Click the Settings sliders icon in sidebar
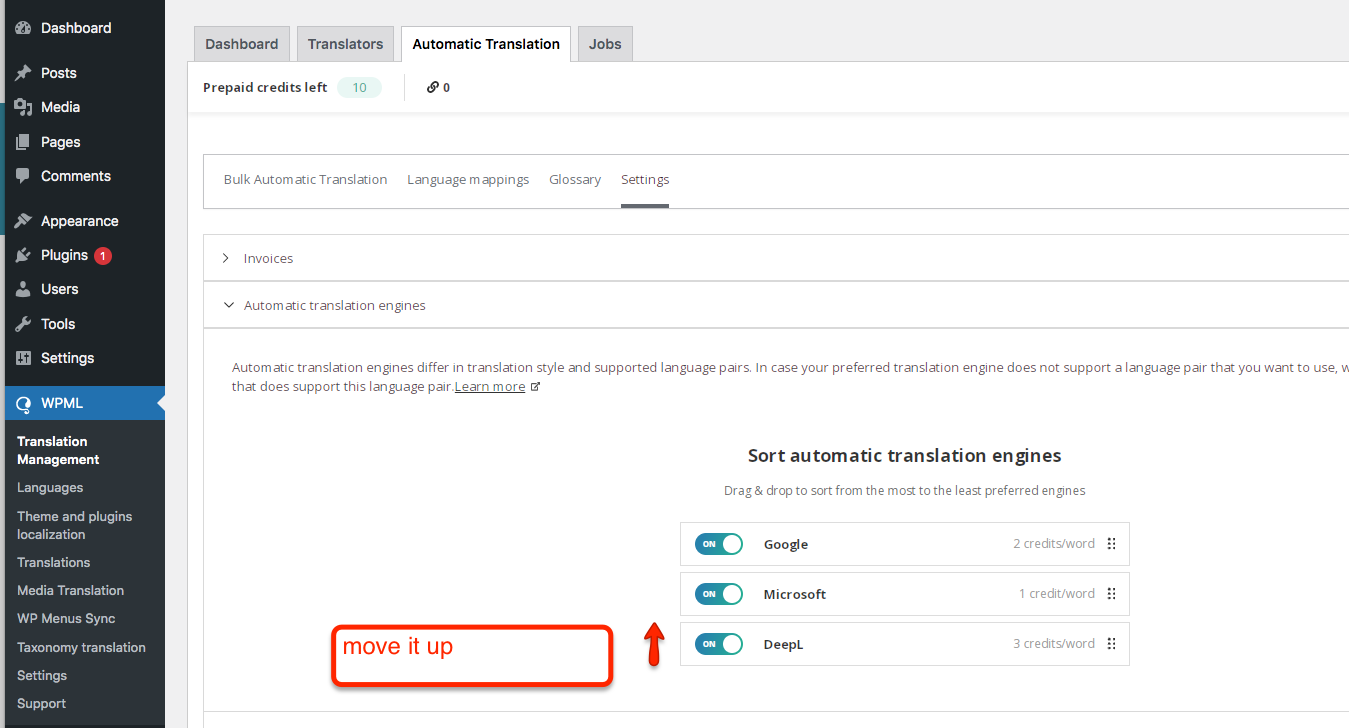Viewport: 1349px width, 728px height. click(23, 358)
